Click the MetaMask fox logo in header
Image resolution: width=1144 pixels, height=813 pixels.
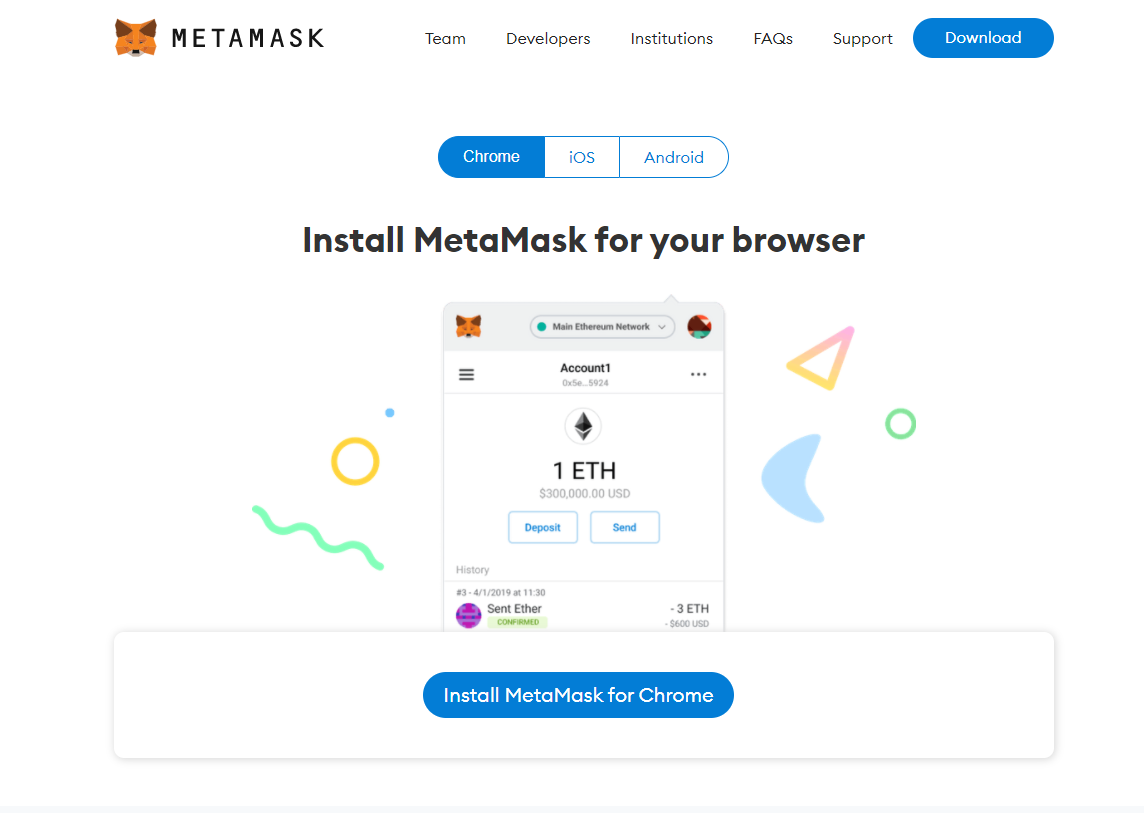click(x=136, y=38)
